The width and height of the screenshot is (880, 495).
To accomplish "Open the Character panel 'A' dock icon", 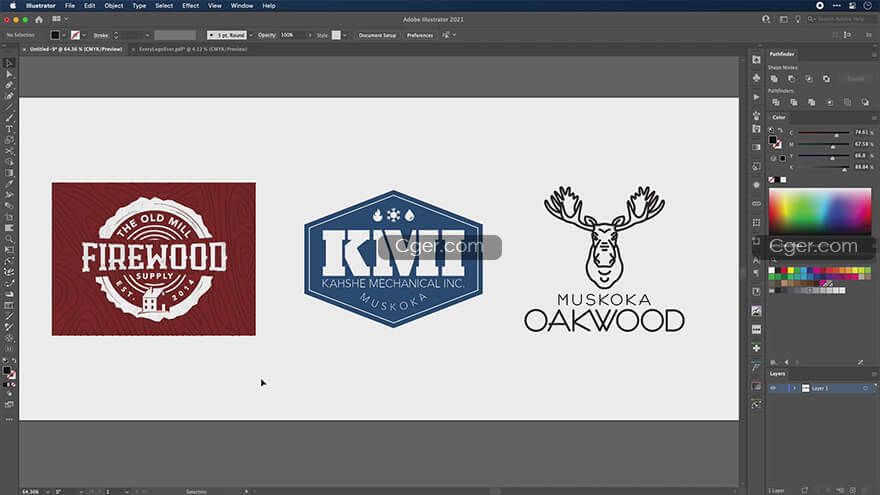I will 757,260.
